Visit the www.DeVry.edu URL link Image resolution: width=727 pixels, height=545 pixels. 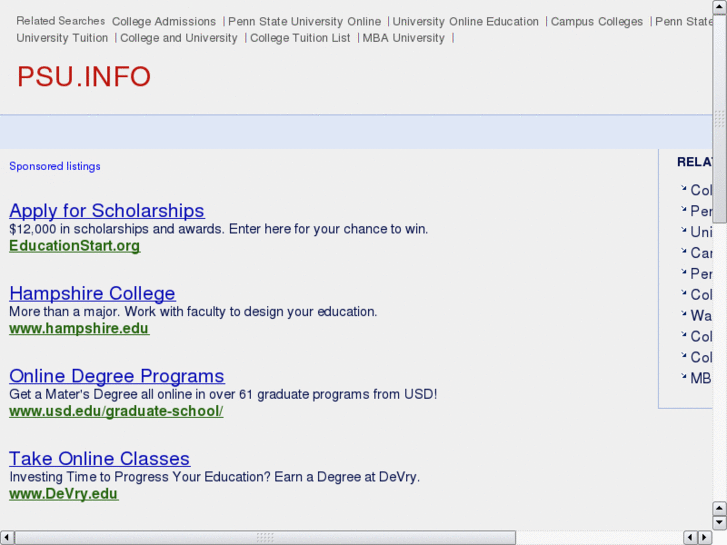click(x=64, y=494)
